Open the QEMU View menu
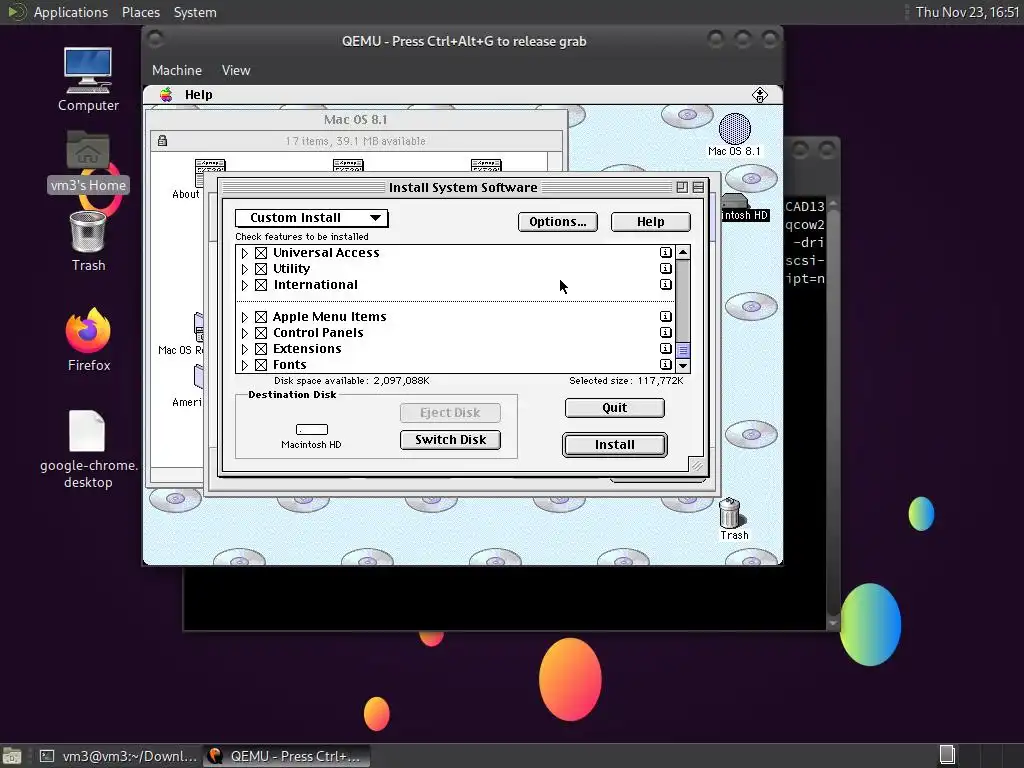This screenshot has width=1024, height=768. coord(236,70)
